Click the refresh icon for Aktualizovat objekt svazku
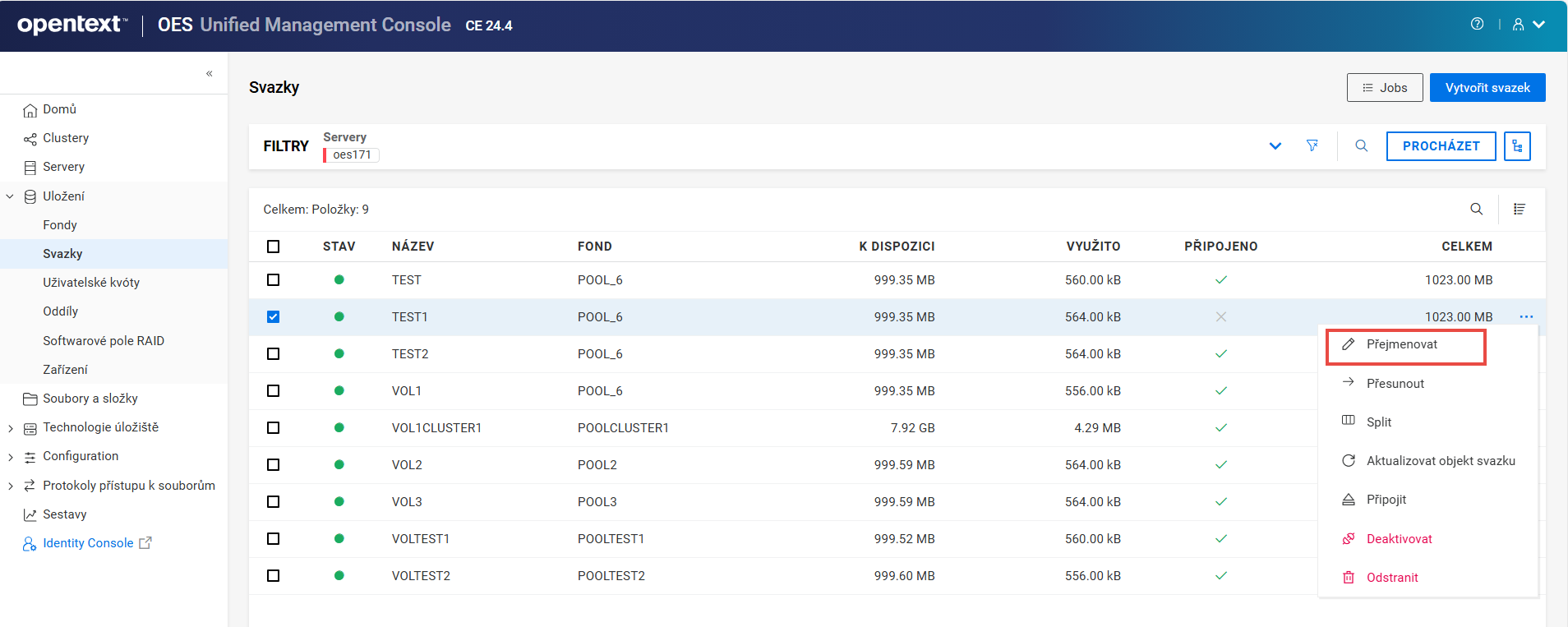 click(1349, 461)
